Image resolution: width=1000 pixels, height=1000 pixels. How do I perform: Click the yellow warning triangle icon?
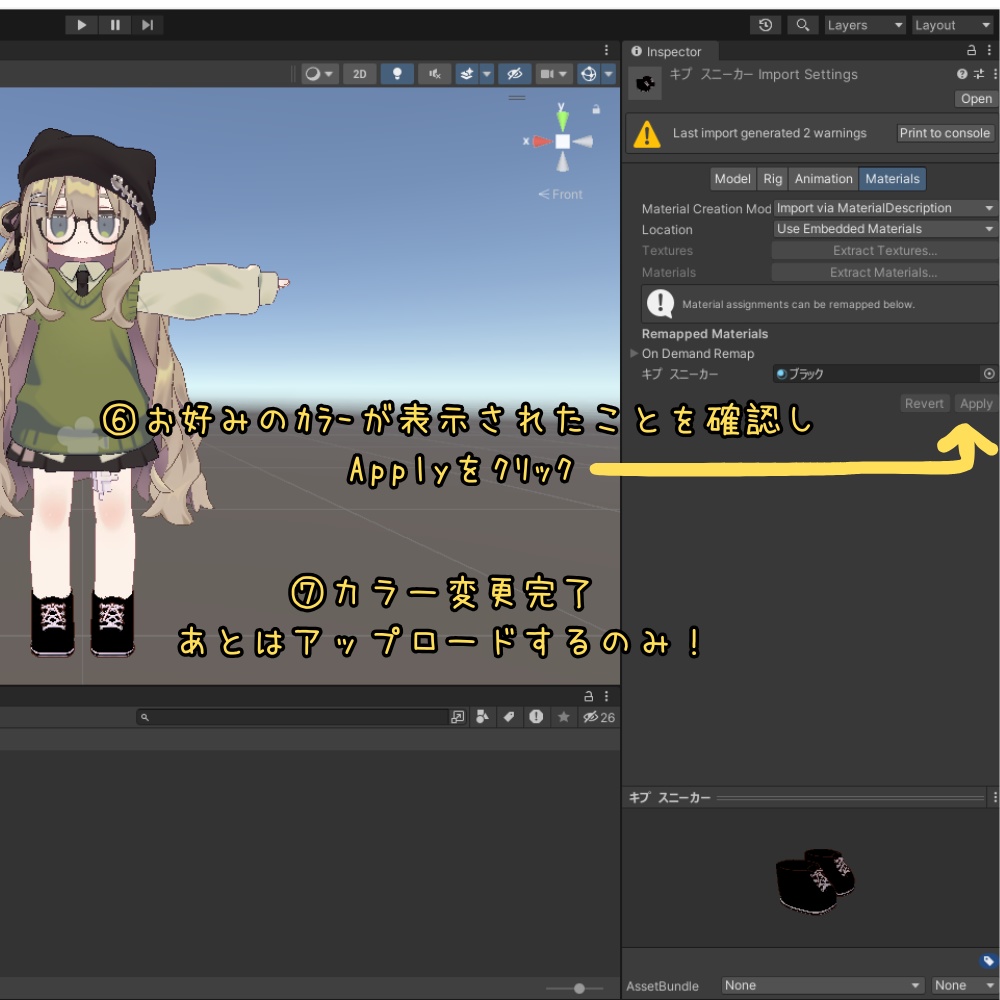647,134
